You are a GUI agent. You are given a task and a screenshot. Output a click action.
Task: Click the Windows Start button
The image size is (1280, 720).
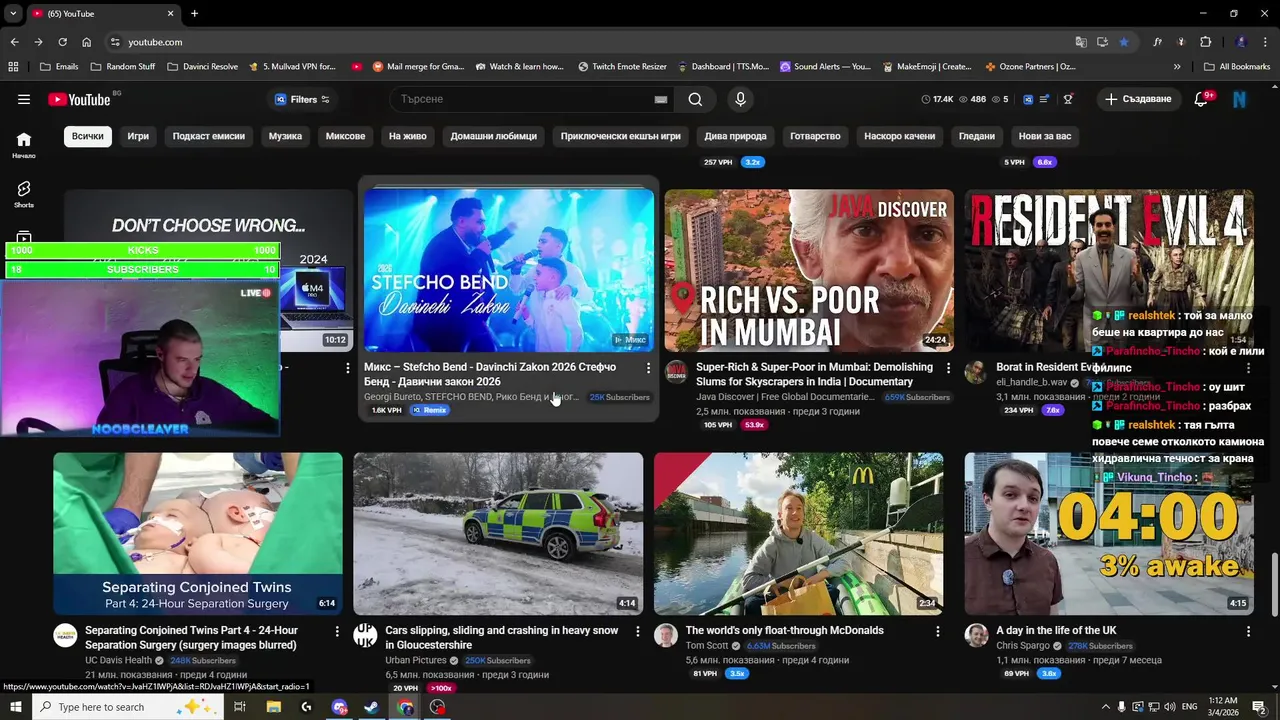coord(15,707)
